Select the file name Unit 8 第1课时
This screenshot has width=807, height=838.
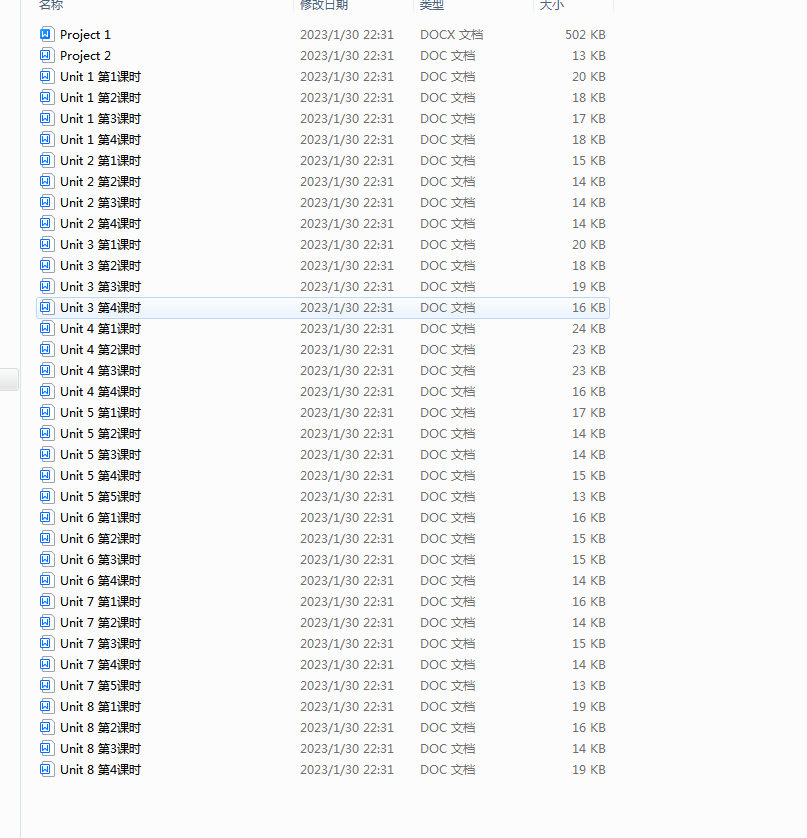pos(100,707)
